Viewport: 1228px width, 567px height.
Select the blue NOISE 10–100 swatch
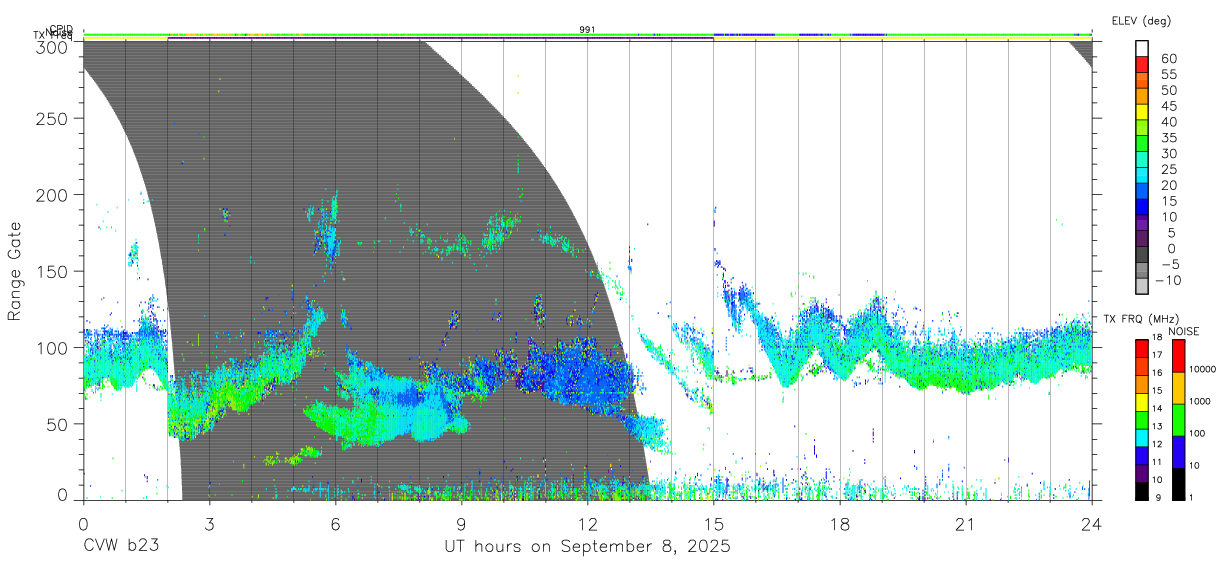click(x=1177, y=451)
